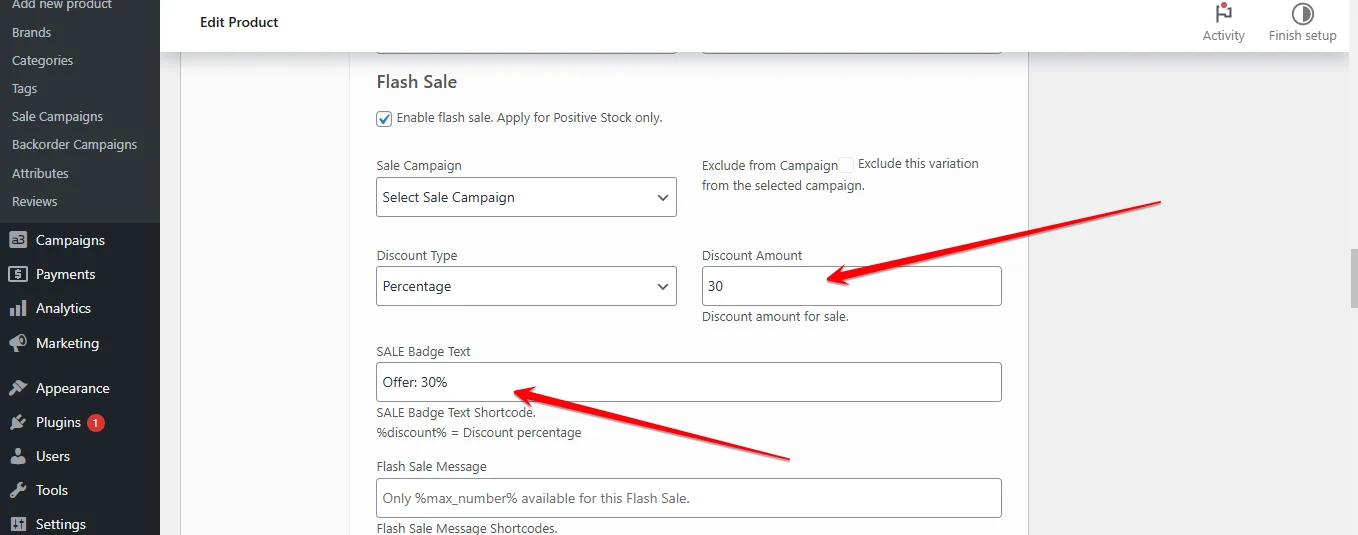Click the Finish setup half-circle icon
Screen dimensions: 1358x535
[1302, 13]
